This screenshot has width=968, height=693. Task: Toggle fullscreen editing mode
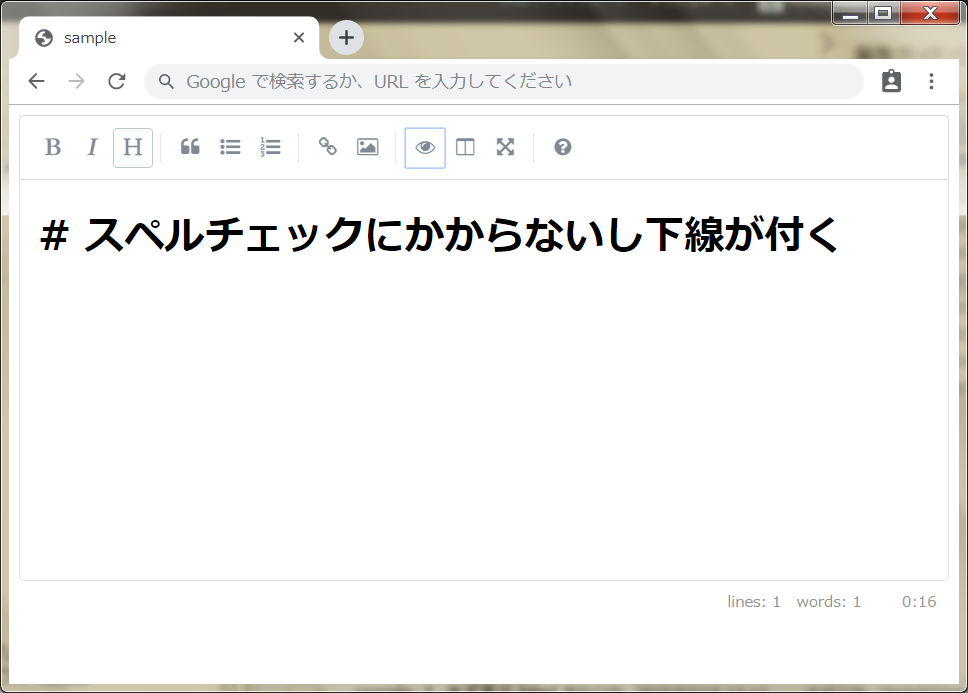tap(504, 147)
